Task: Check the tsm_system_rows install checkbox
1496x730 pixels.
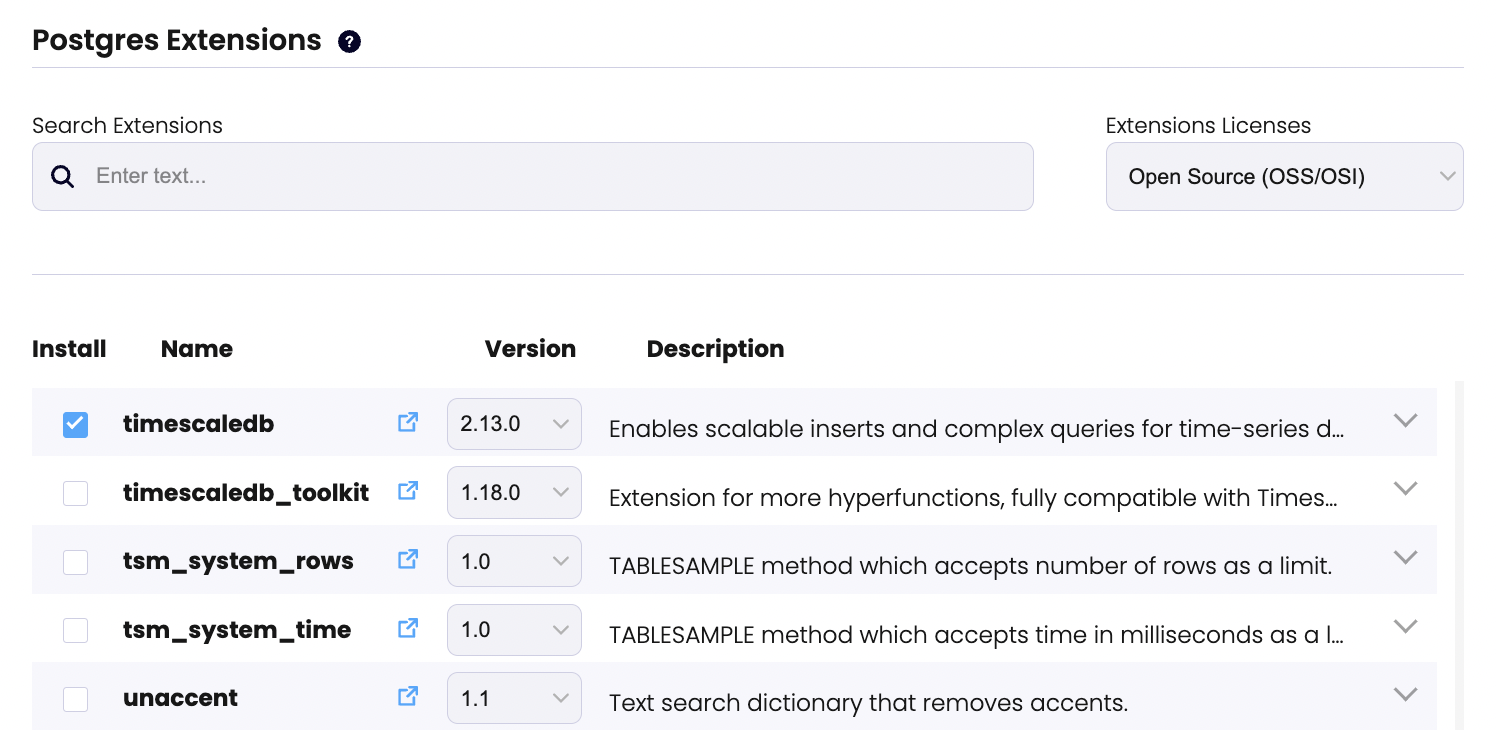Action: [x=75, y=562]
